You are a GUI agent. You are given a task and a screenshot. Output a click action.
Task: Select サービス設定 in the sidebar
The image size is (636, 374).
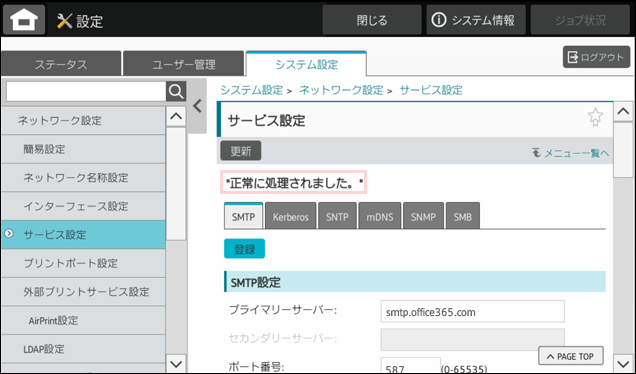[83, 234]
